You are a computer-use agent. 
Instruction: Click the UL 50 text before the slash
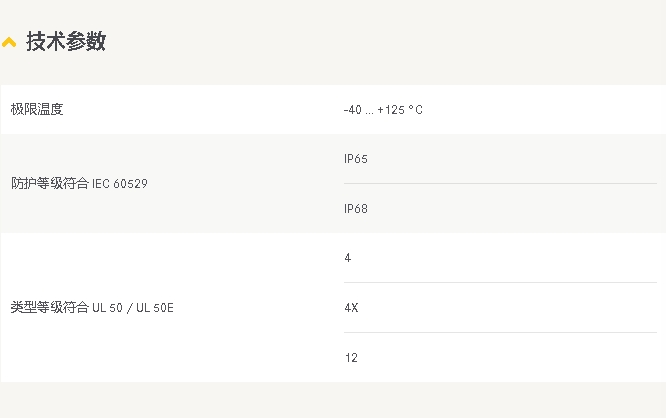coord(107,308)
